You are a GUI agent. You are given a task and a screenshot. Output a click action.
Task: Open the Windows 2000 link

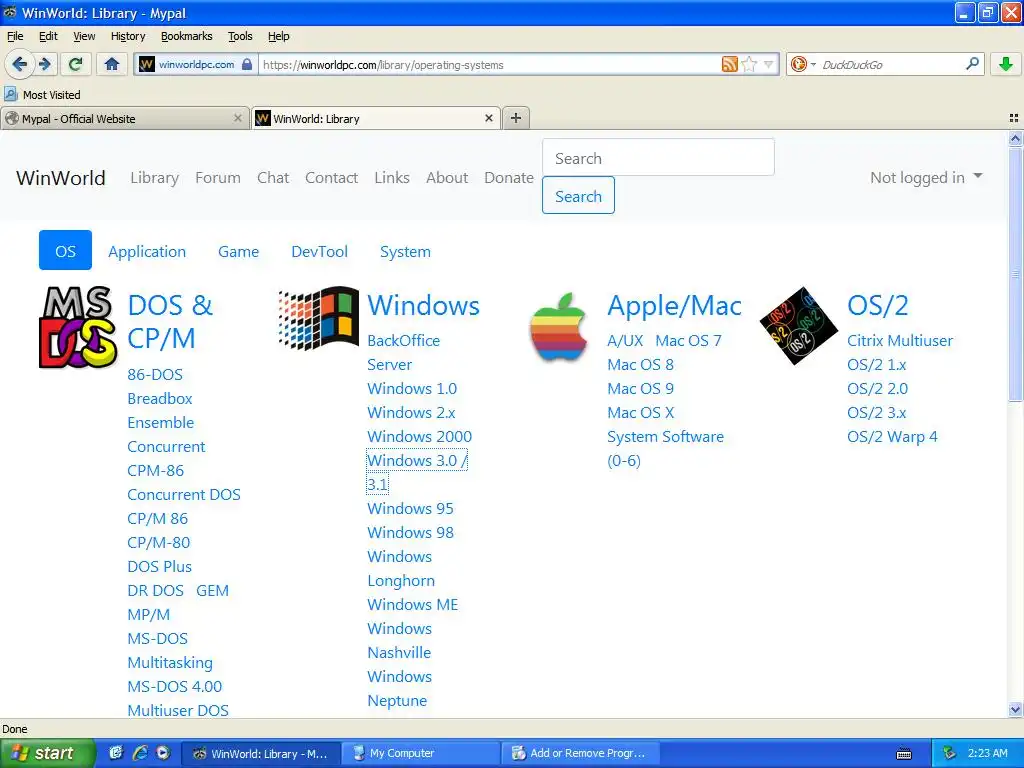point(419,437)
